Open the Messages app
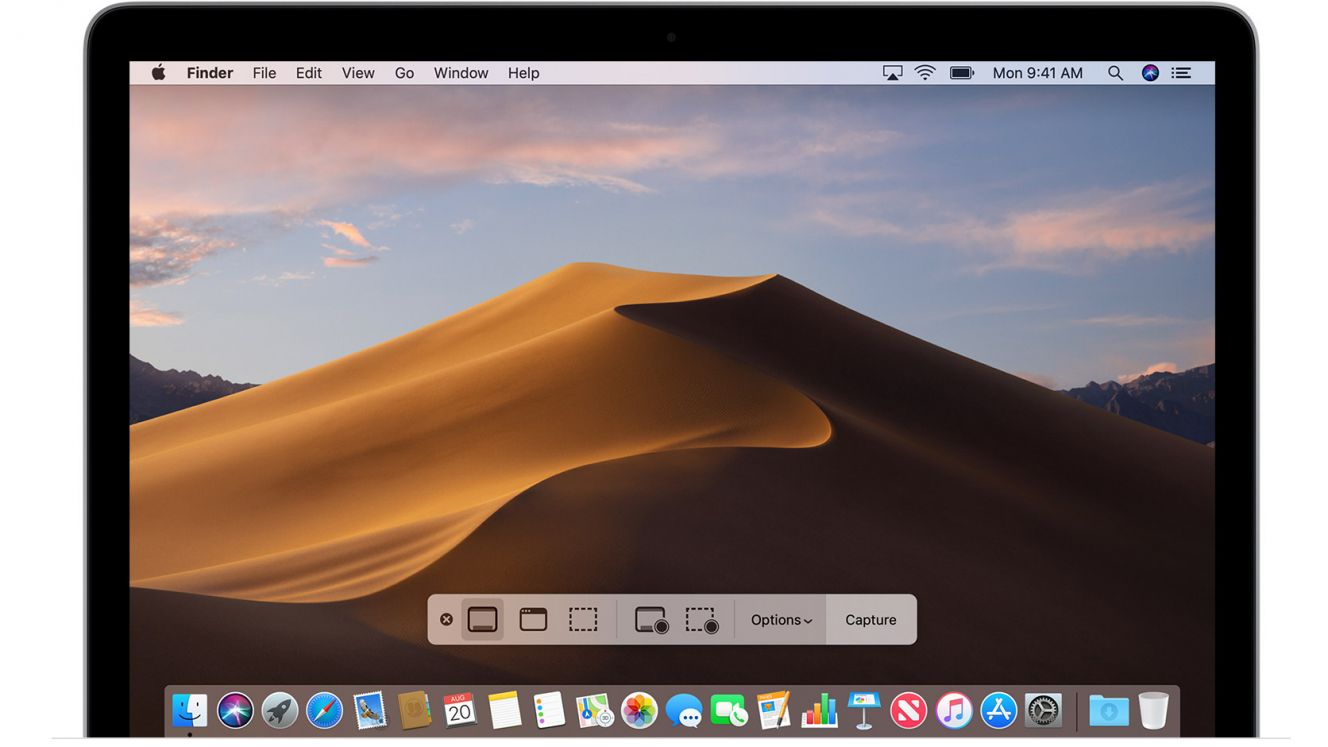 tap(687, 712)
